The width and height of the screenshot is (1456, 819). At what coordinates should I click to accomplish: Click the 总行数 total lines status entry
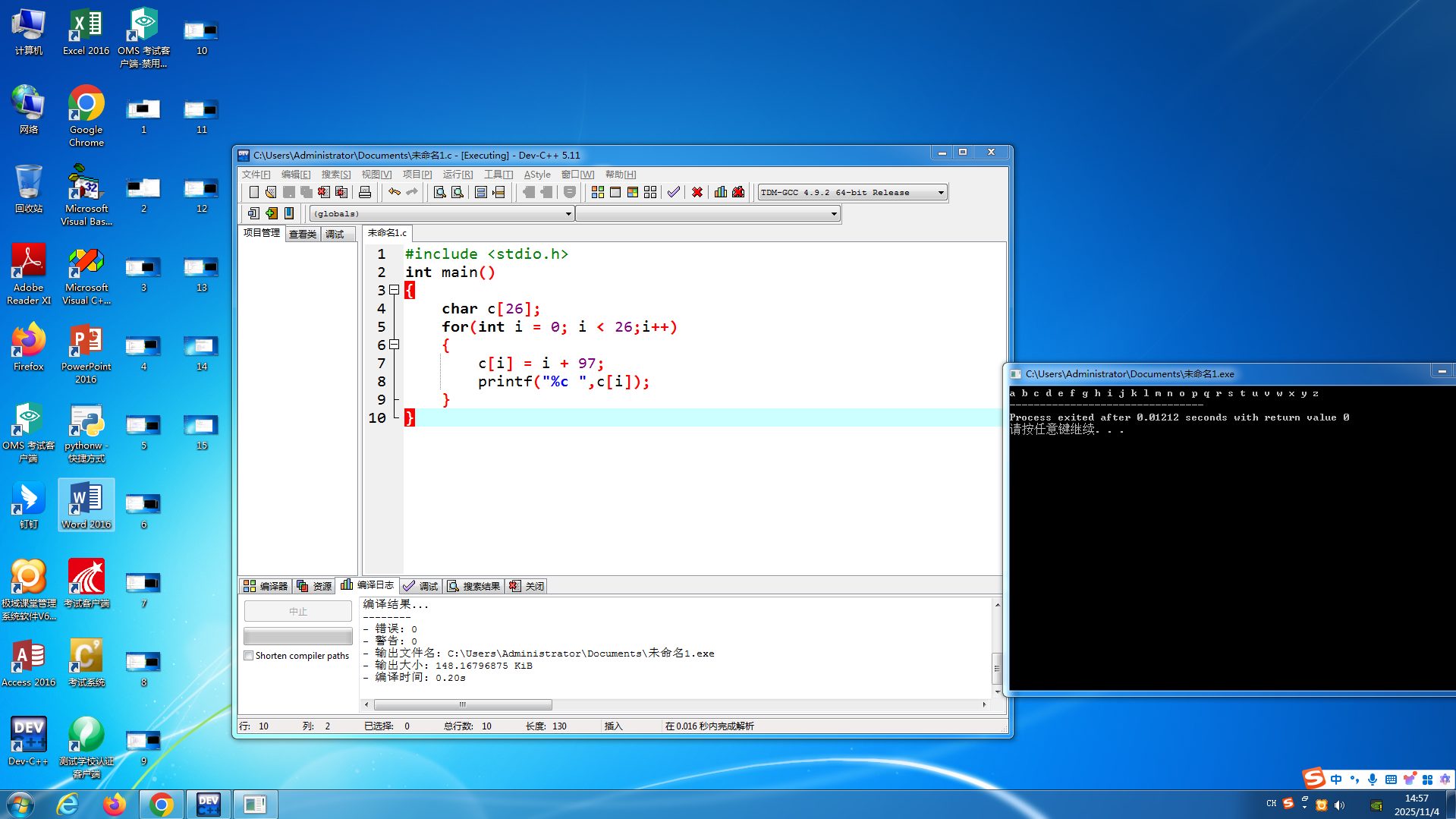(467, 726)
